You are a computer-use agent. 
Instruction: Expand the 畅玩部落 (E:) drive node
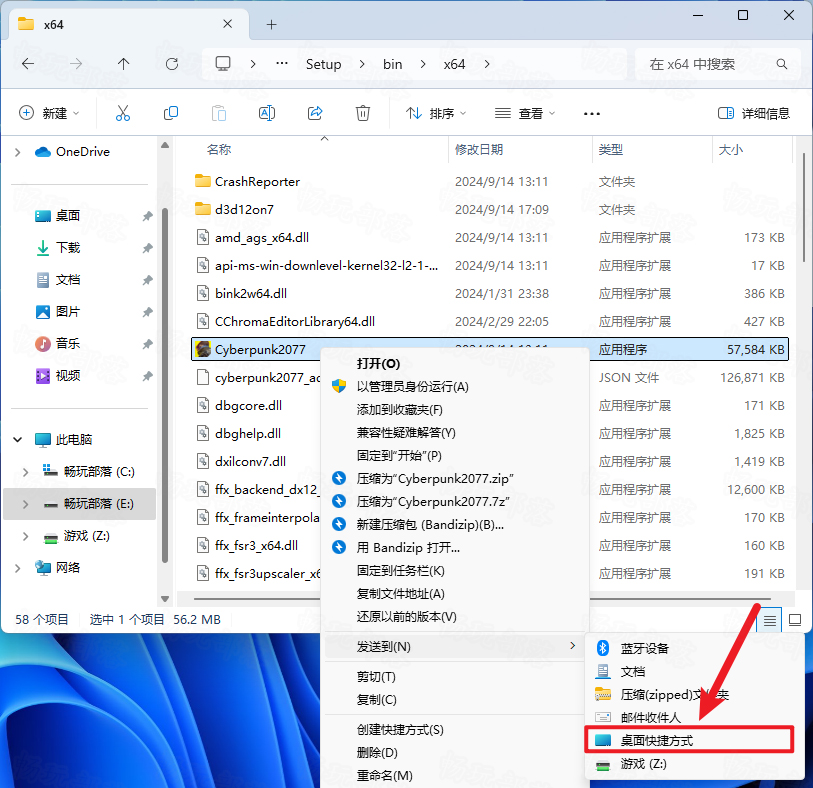coord(25,504)
